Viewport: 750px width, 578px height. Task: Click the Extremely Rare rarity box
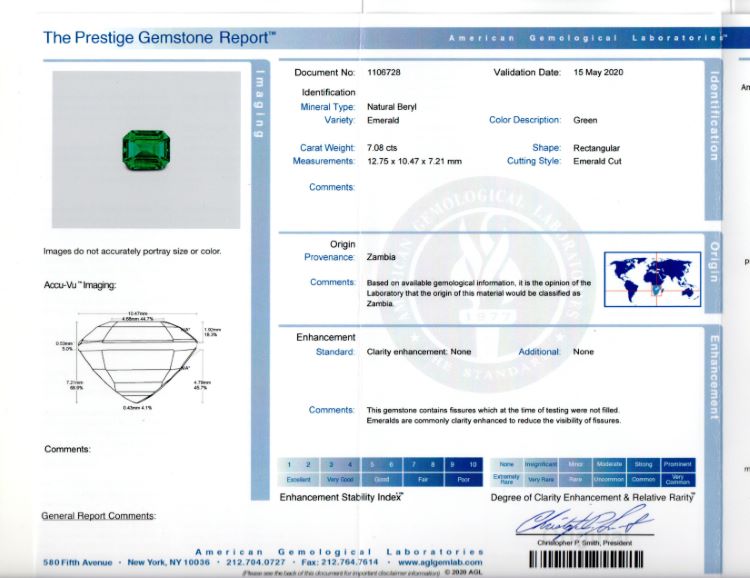[507, 479]
